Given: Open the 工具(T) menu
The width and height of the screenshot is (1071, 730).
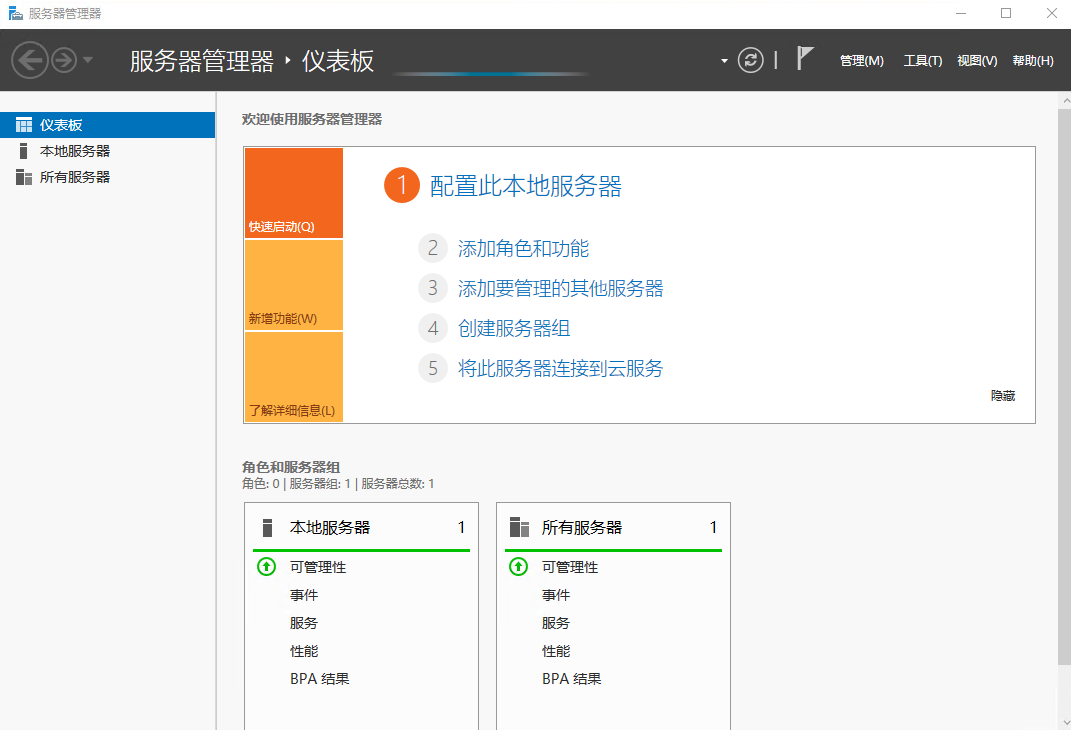Looking at the screenshot, I should coord(922,60).
